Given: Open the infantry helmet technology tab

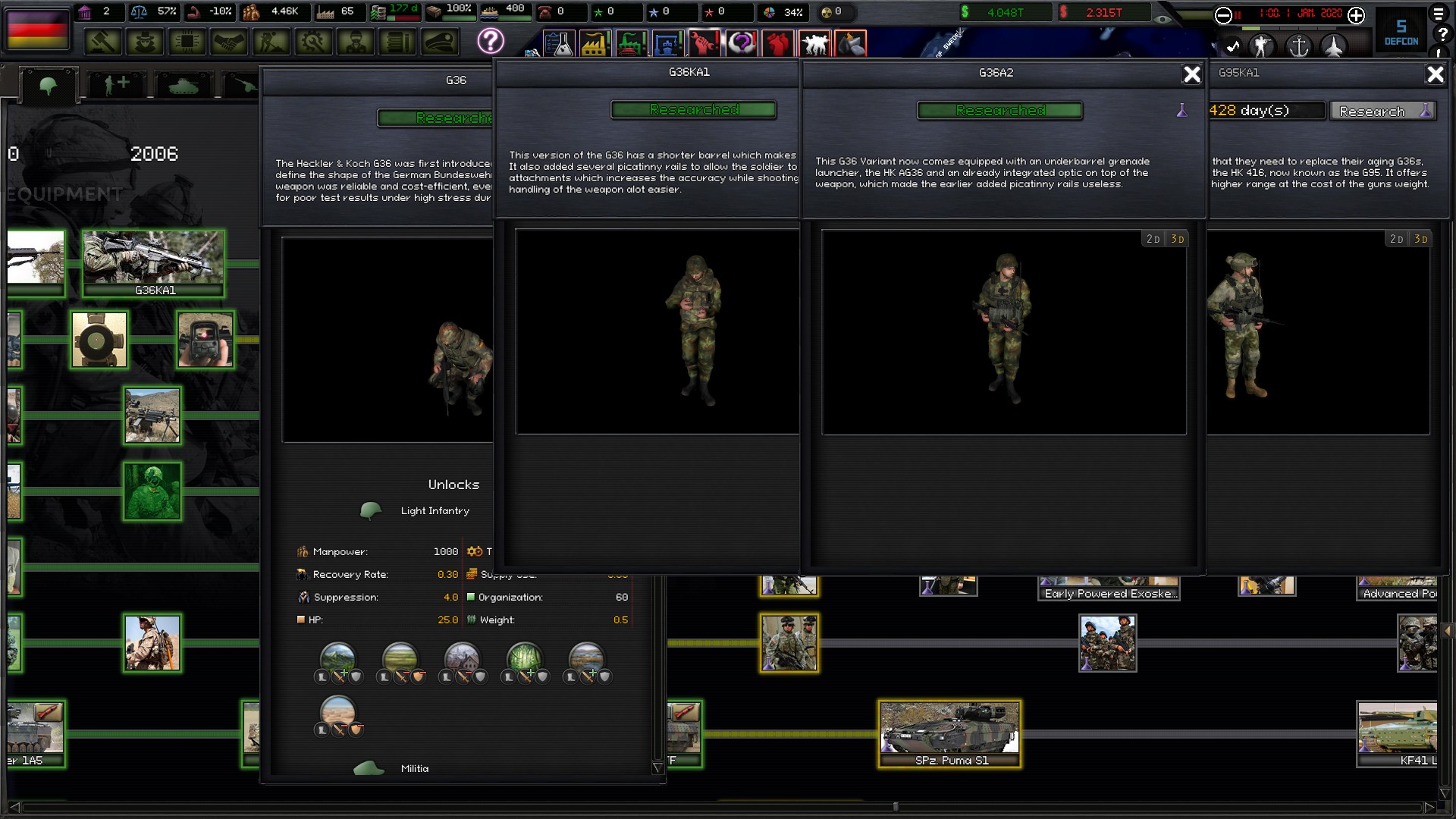Looking at the screenshot, I should (49, 85).
